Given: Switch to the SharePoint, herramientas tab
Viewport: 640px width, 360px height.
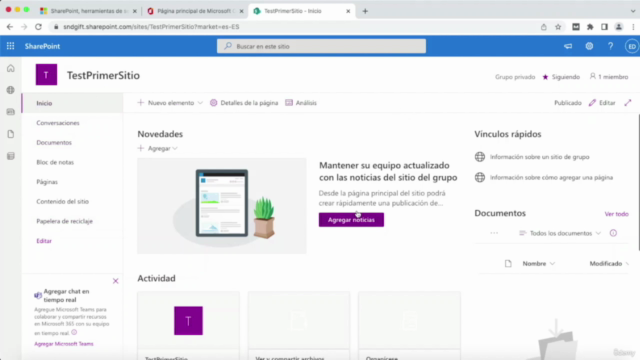Looking at the screenshot, I should pyautogui.click(x=88, y=11).
